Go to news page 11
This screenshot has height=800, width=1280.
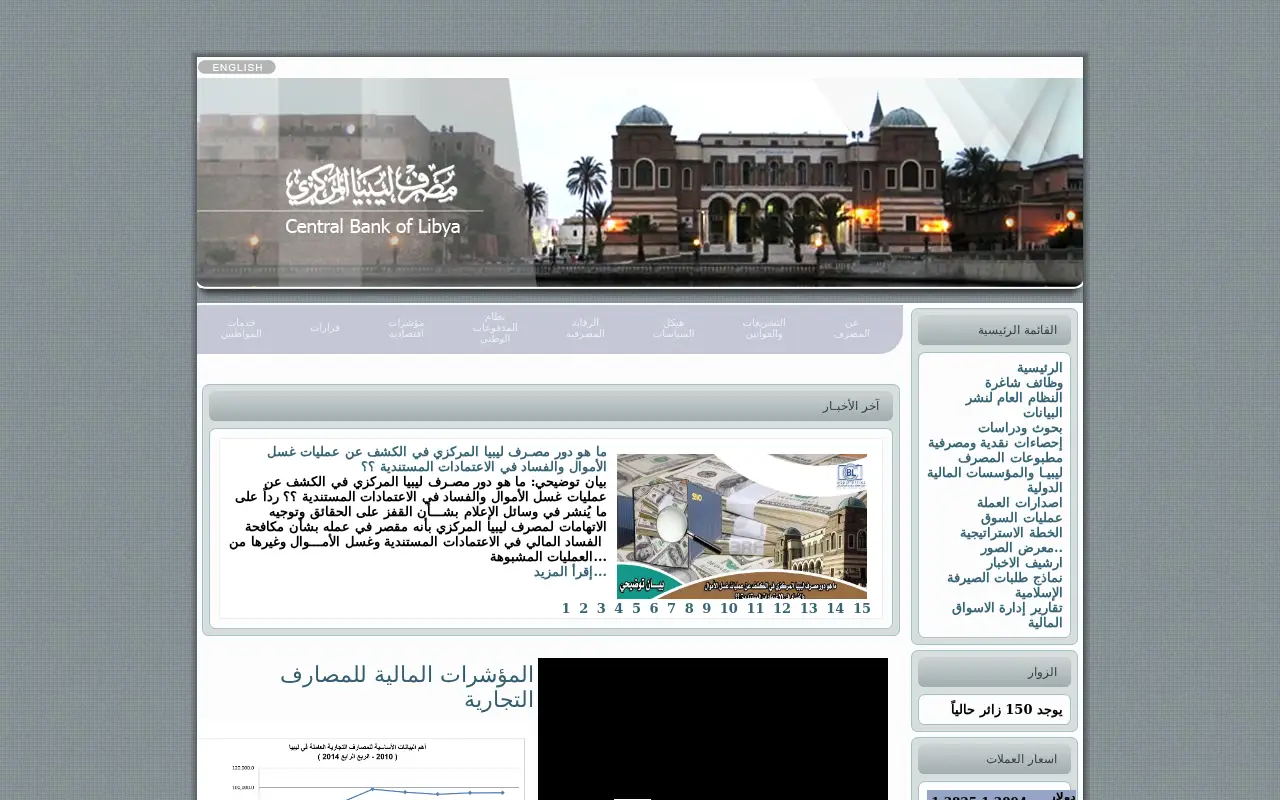(756, 608)
